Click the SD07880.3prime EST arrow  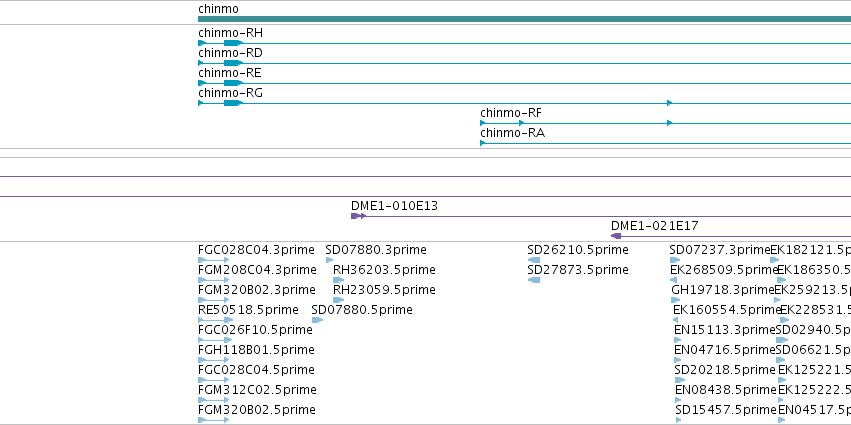tap(329, 260)
